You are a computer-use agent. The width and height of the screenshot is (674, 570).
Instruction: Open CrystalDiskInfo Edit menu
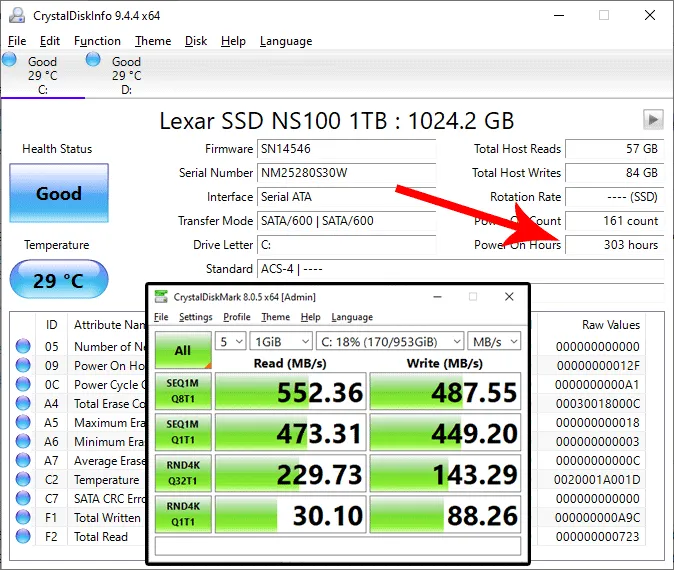click(x=50, y=41)
